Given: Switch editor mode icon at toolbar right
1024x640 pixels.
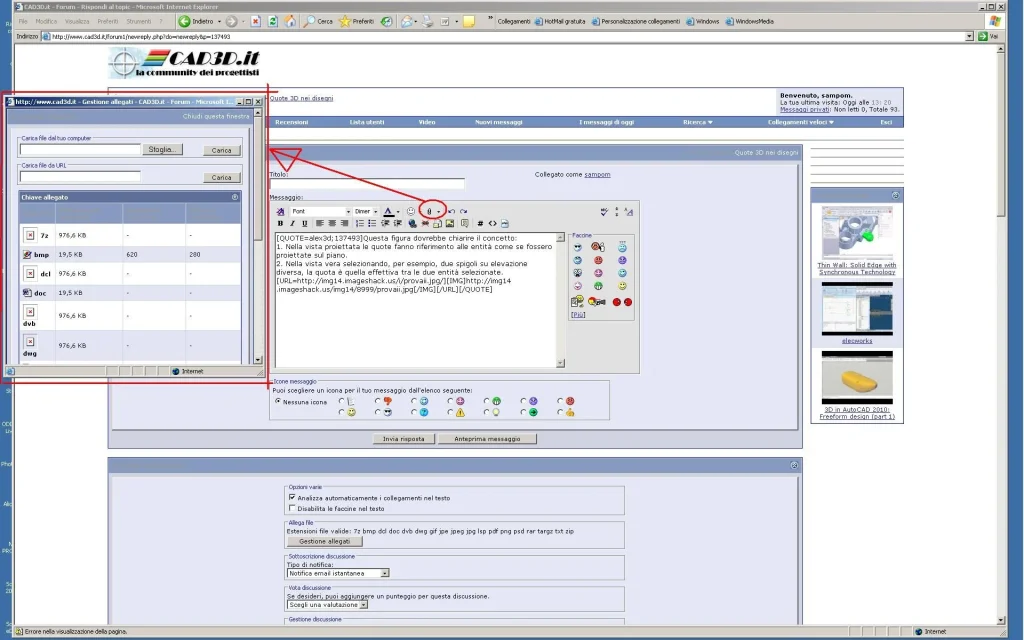Looking at the screenshot, I should [x=628, y=212].
